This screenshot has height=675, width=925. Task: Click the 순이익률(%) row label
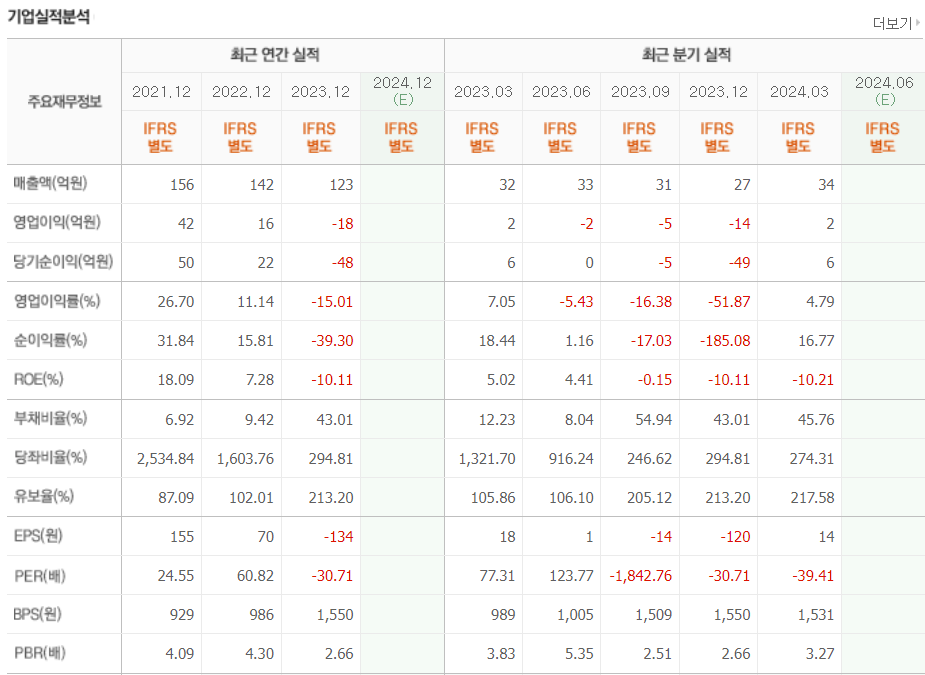(50, 340)
